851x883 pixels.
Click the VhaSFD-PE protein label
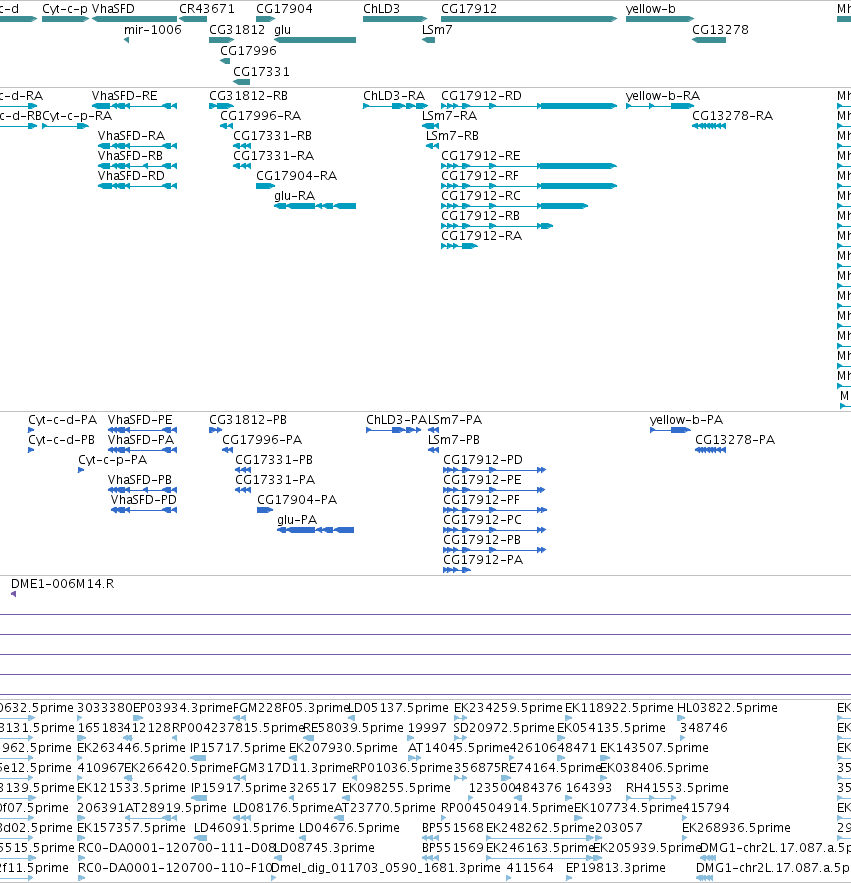click(x=140, y=420)
